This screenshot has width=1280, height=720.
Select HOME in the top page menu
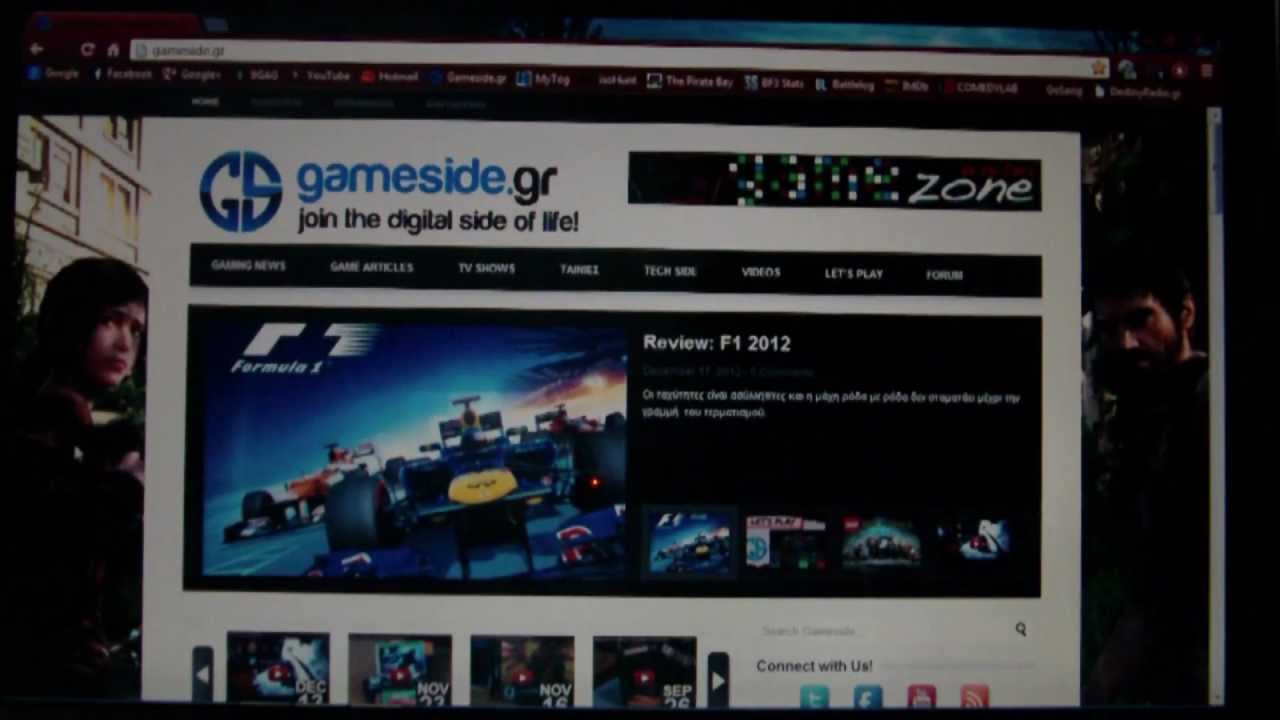pos(205,102)
